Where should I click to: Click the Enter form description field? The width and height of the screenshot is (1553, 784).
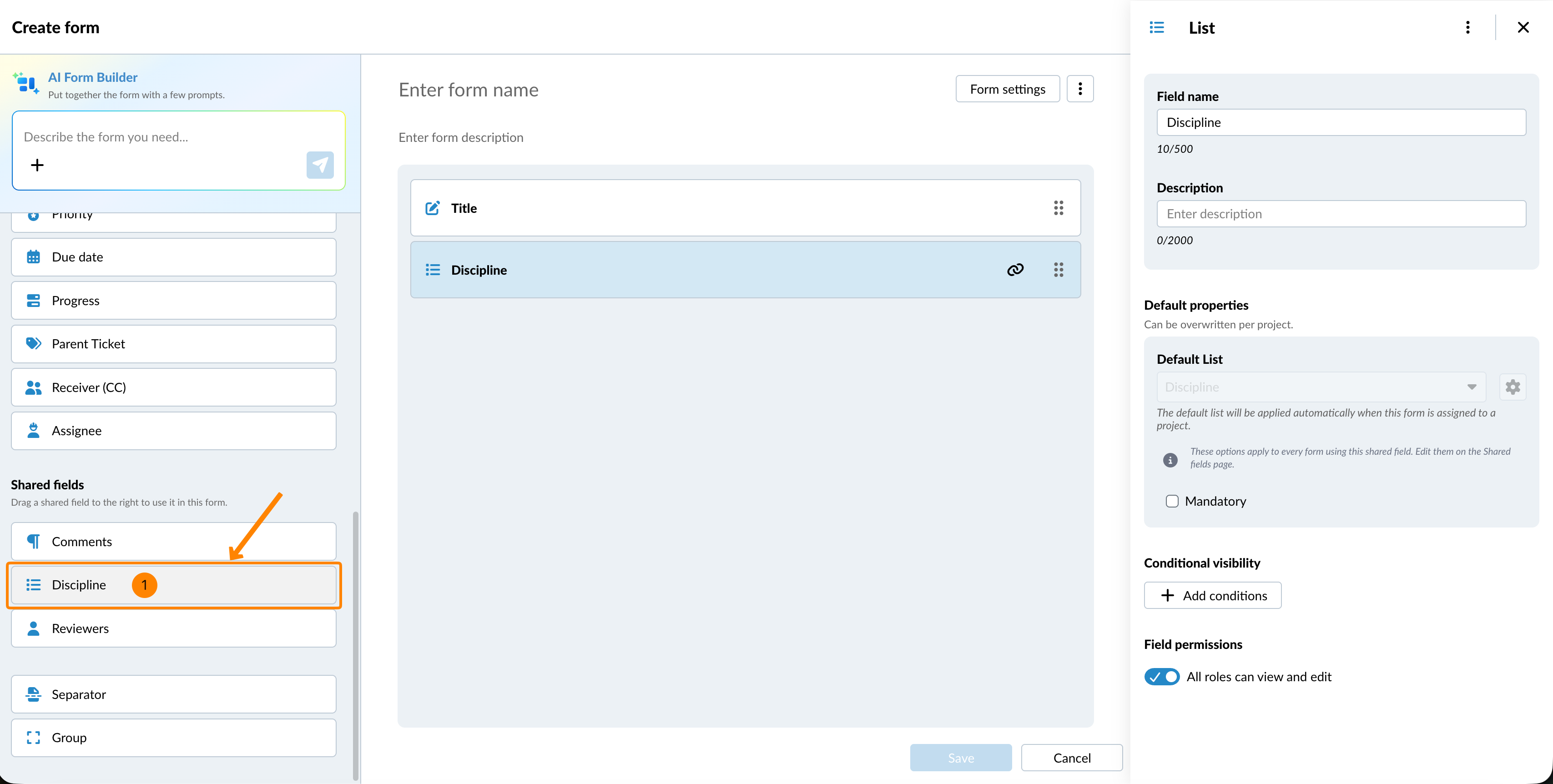[461, 138]
